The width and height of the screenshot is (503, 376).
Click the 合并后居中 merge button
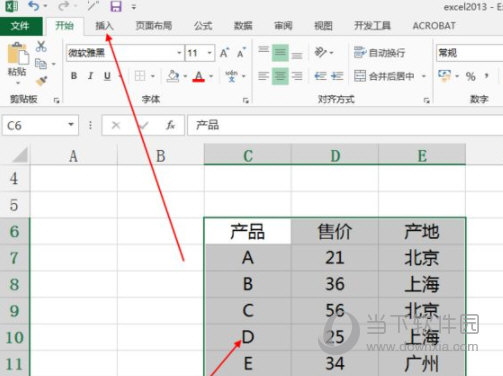[384, 76]
